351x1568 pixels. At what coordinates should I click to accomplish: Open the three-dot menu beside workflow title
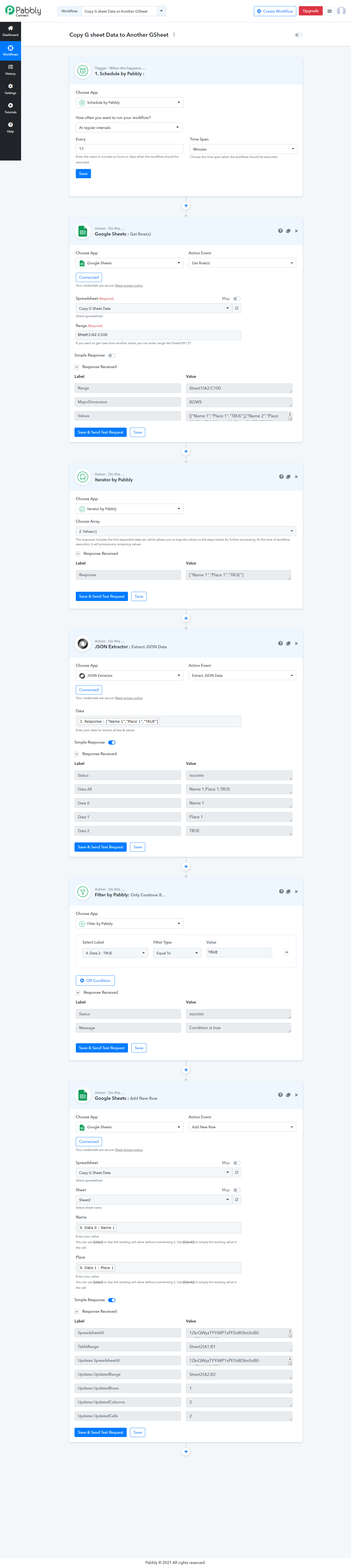pos(174,35)
